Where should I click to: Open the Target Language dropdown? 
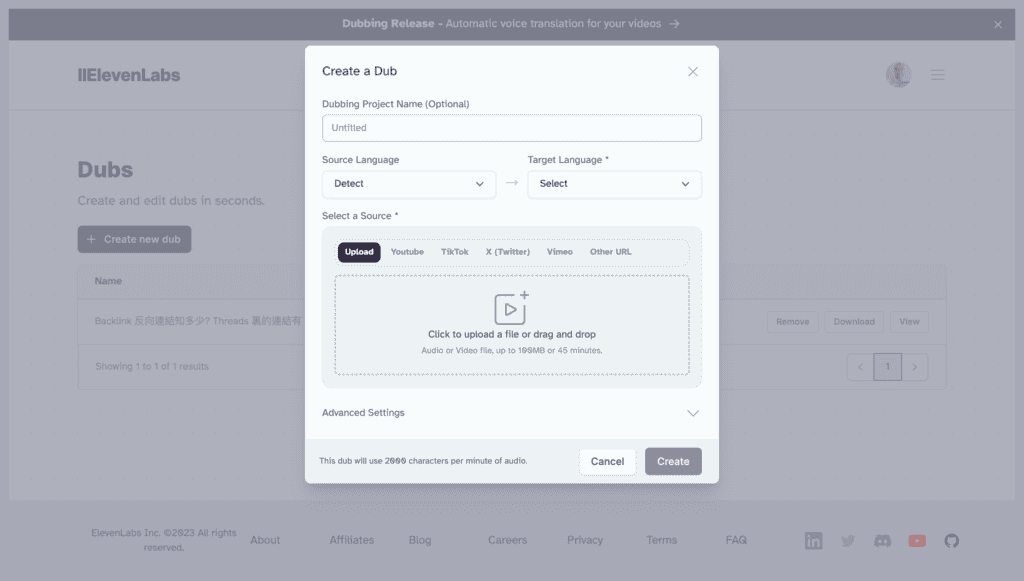pyautogui.click(x=615, y=184)
